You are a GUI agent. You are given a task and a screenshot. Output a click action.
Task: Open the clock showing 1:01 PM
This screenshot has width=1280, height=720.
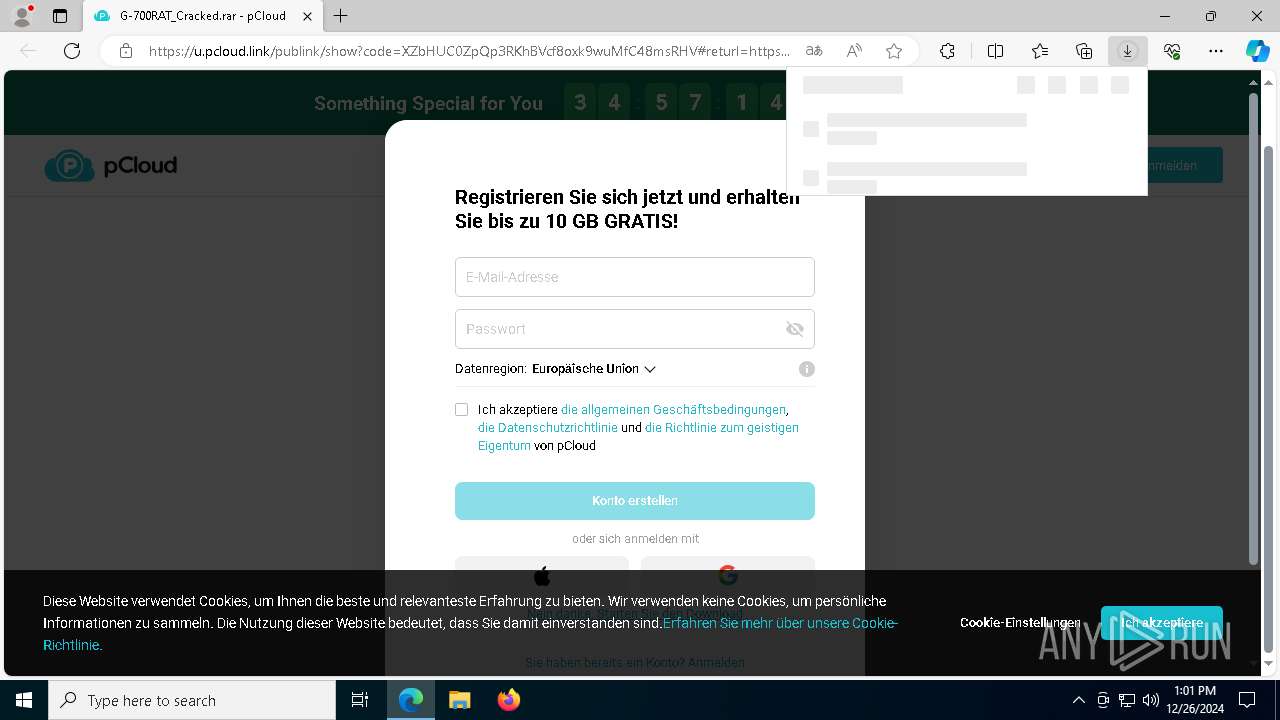(x=1195, y=700)
